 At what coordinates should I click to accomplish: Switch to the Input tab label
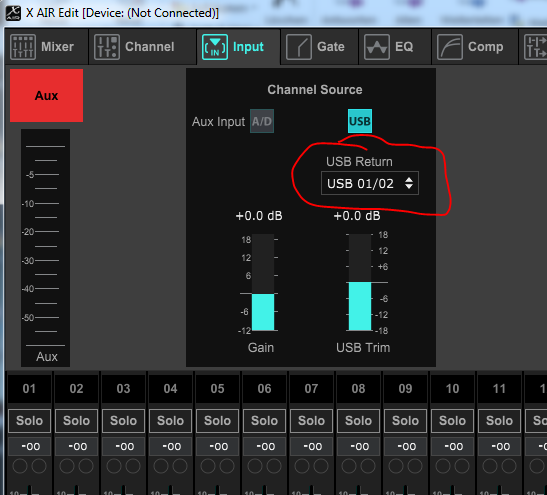pyautogui.click(x=248, y=47)
